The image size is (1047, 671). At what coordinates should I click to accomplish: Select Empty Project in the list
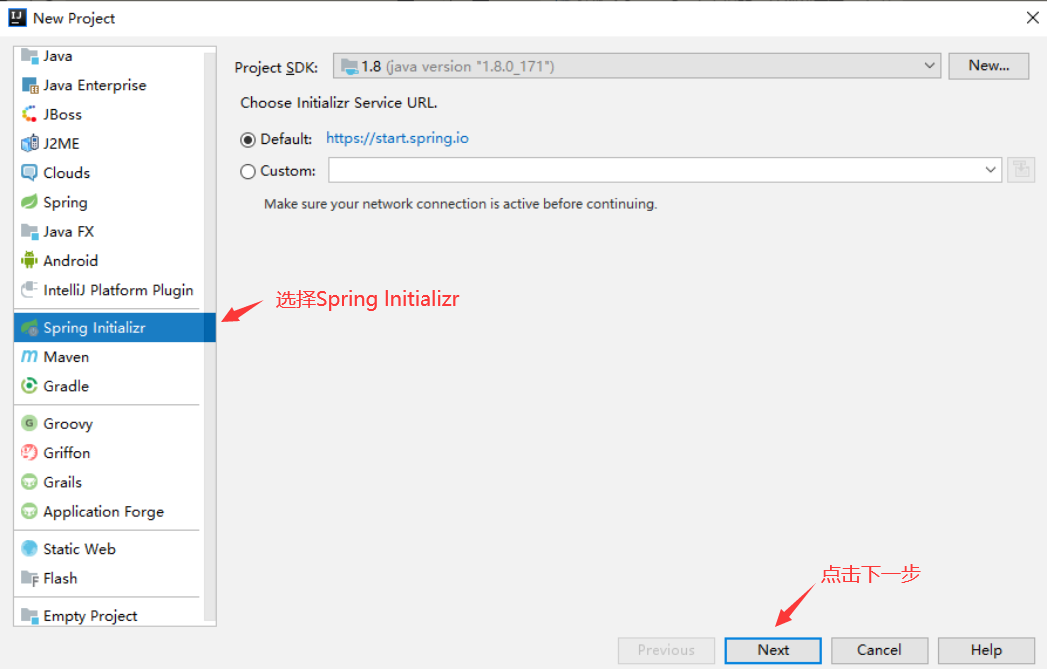pyautogui.click(x=107, y=616)
